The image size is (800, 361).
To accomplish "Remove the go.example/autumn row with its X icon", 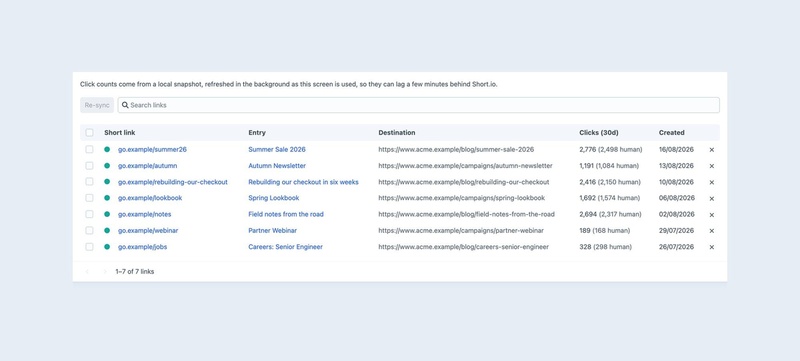I will pyautogui.click(x=712, y=166).
